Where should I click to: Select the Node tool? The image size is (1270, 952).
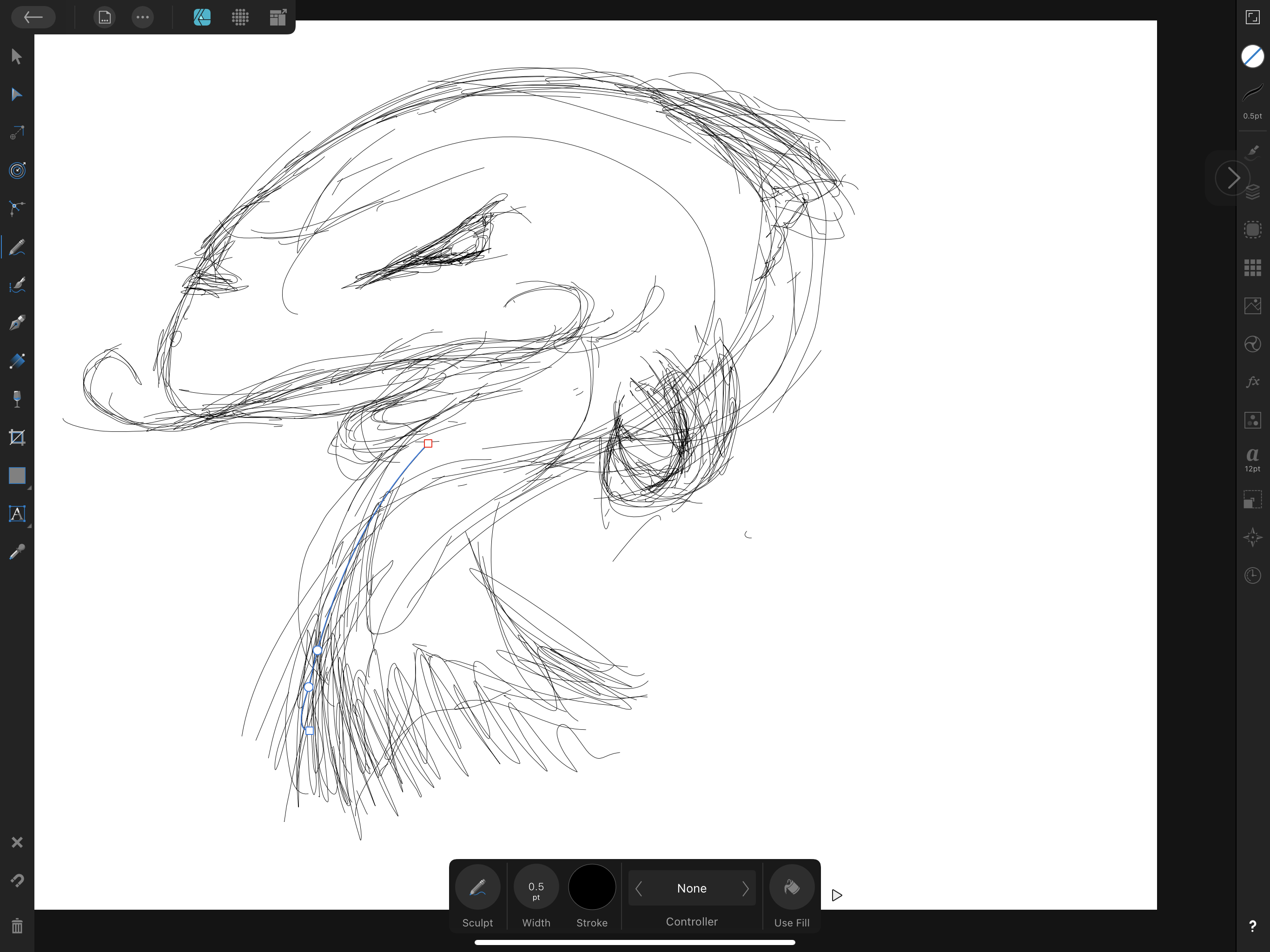pyautogui.click(x=17, y=95)
